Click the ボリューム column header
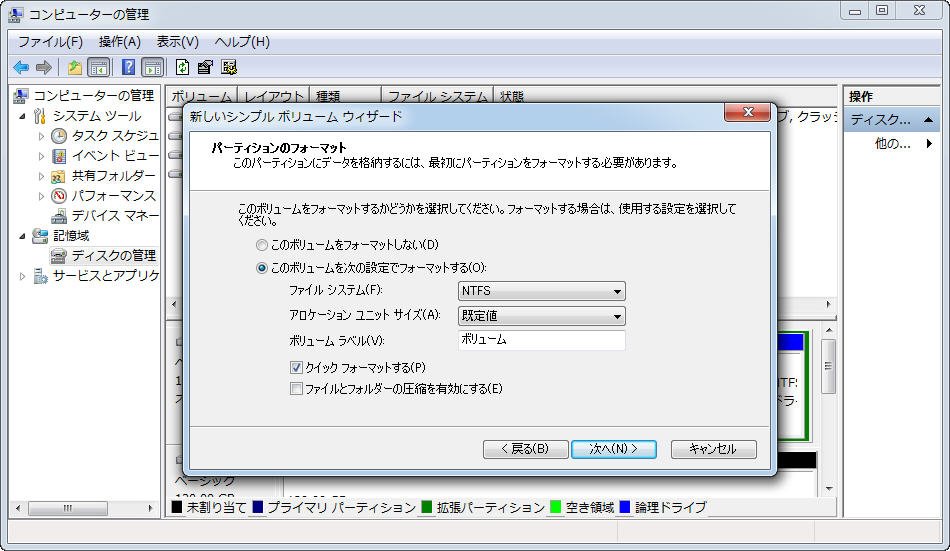 [x=201, y=96]
